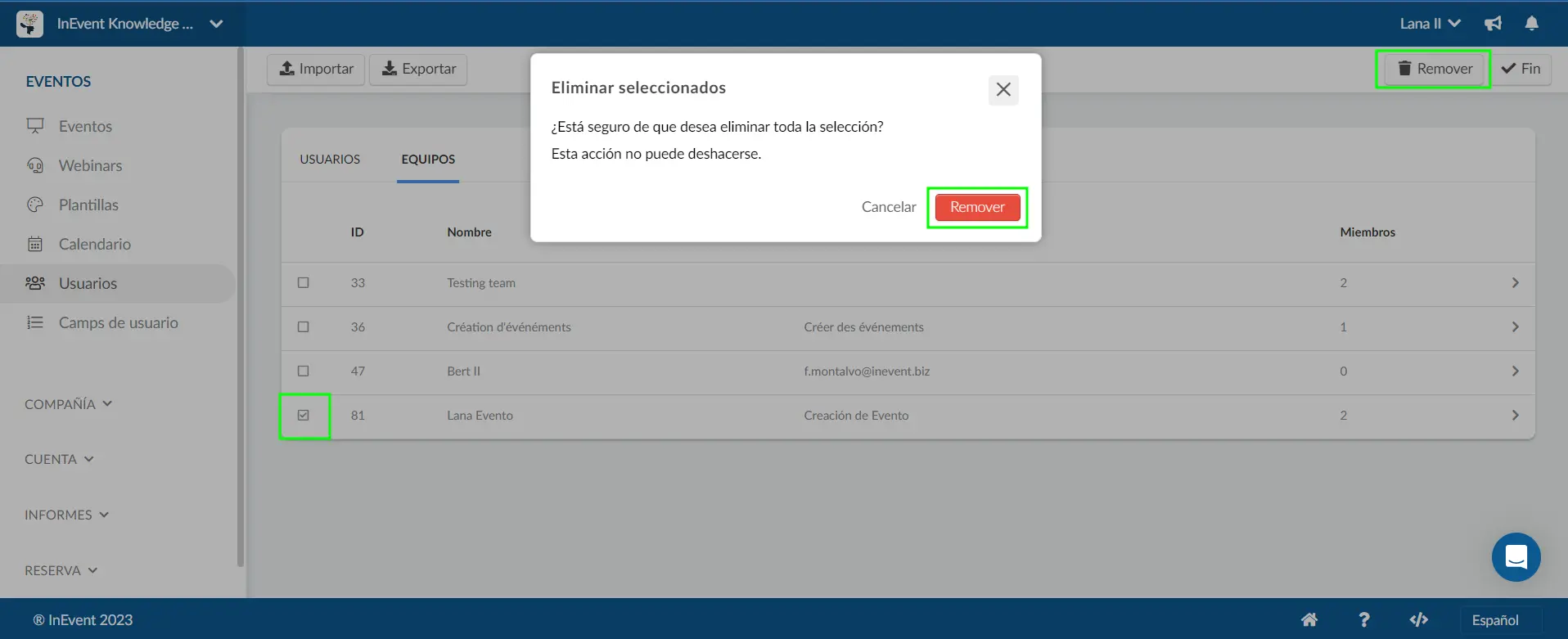Open the Camps de usuario sidebar item

[118, 322]
